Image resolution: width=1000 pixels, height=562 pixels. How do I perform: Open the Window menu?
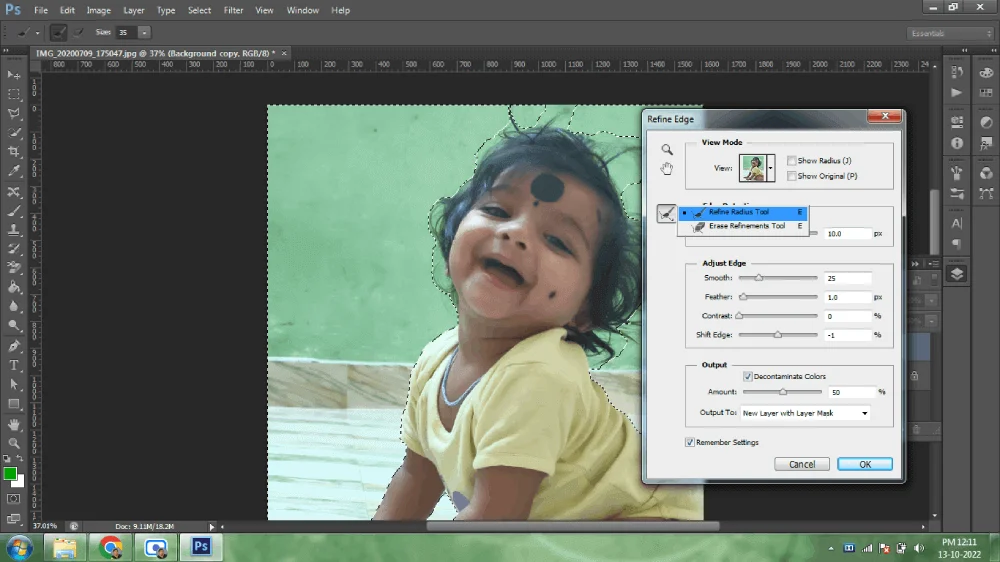coord(302,10)
